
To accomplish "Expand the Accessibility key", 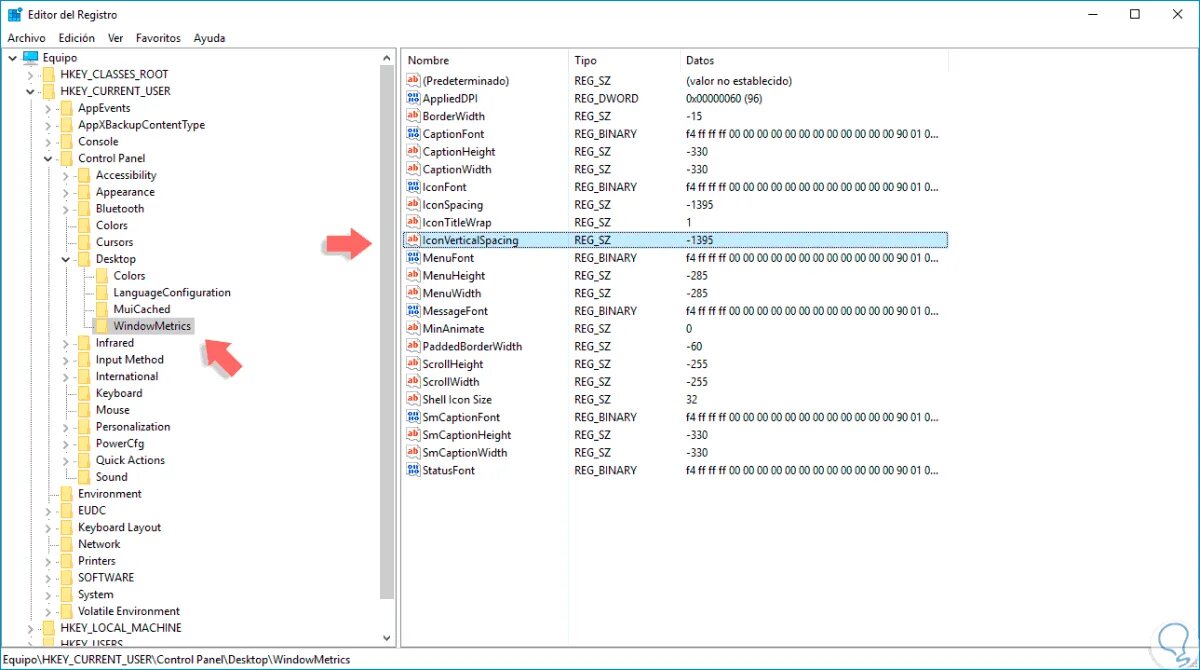I will [66, 175].
